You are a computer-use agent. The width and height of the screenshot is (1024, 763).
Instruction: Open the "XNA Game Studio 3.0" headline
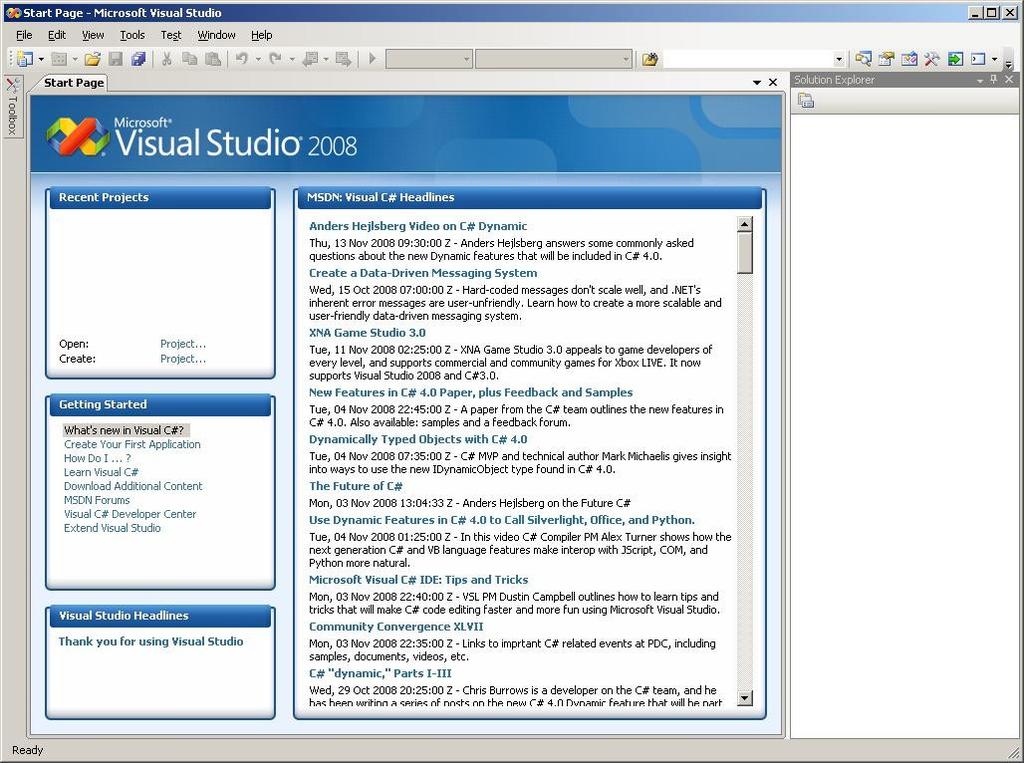[x=367, y=333]
